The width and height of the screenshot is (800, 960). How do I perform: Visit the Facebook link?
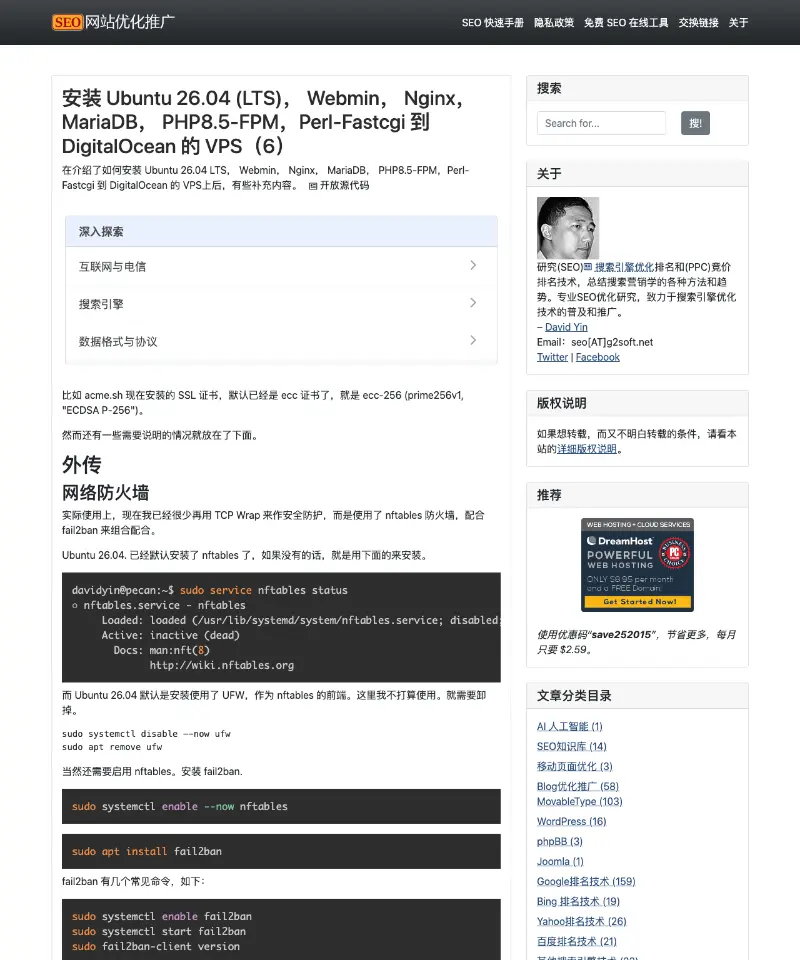point(597,357)
